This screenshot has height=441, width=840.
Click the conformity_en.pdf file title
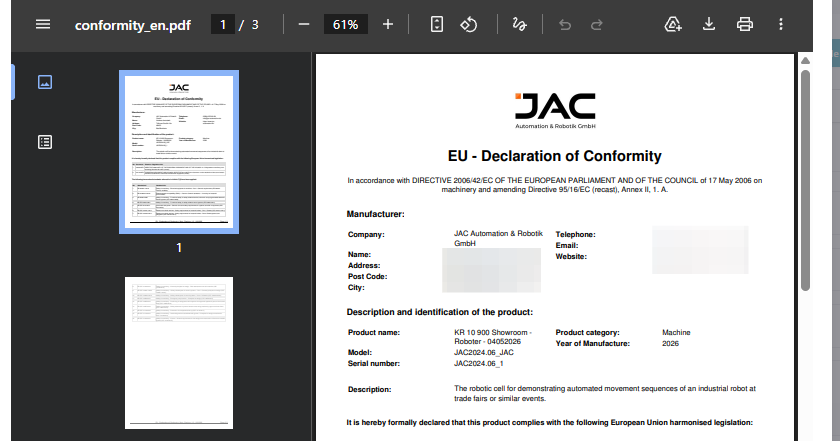coord(133,25)
